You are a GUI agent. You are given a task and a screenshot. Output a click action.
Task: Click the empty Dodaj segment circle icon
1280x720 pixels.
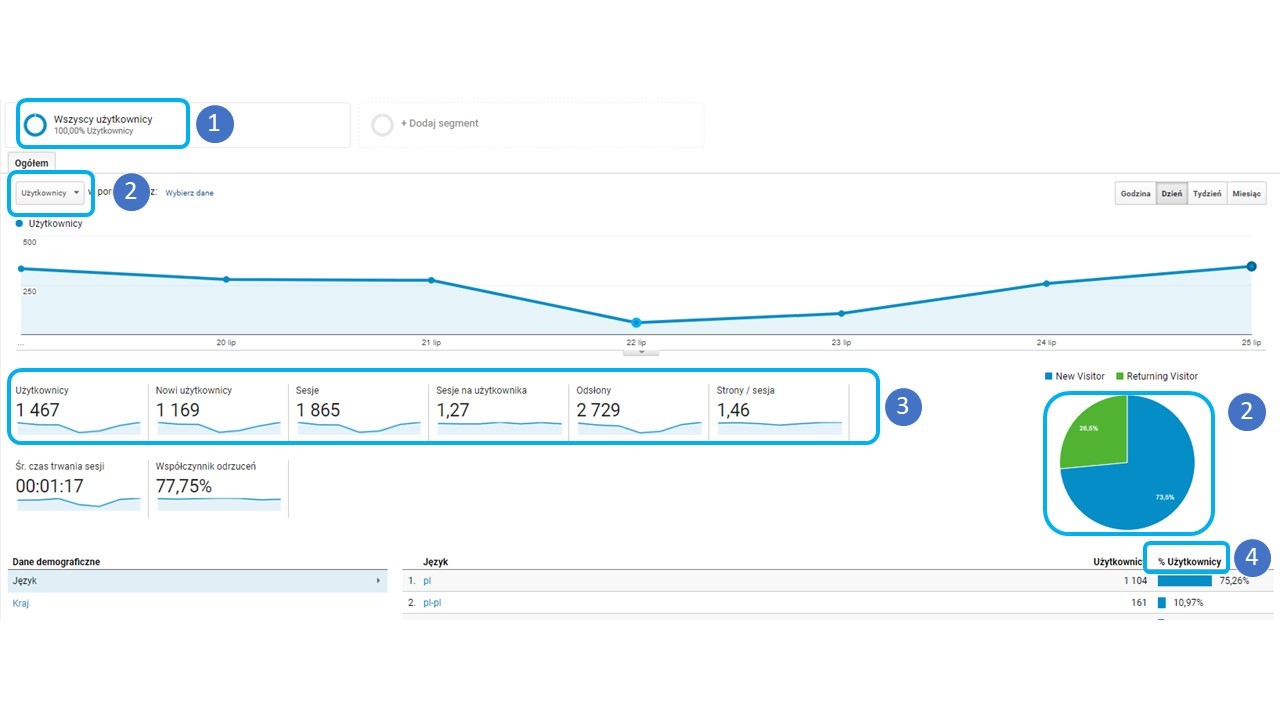coord(382,125)
